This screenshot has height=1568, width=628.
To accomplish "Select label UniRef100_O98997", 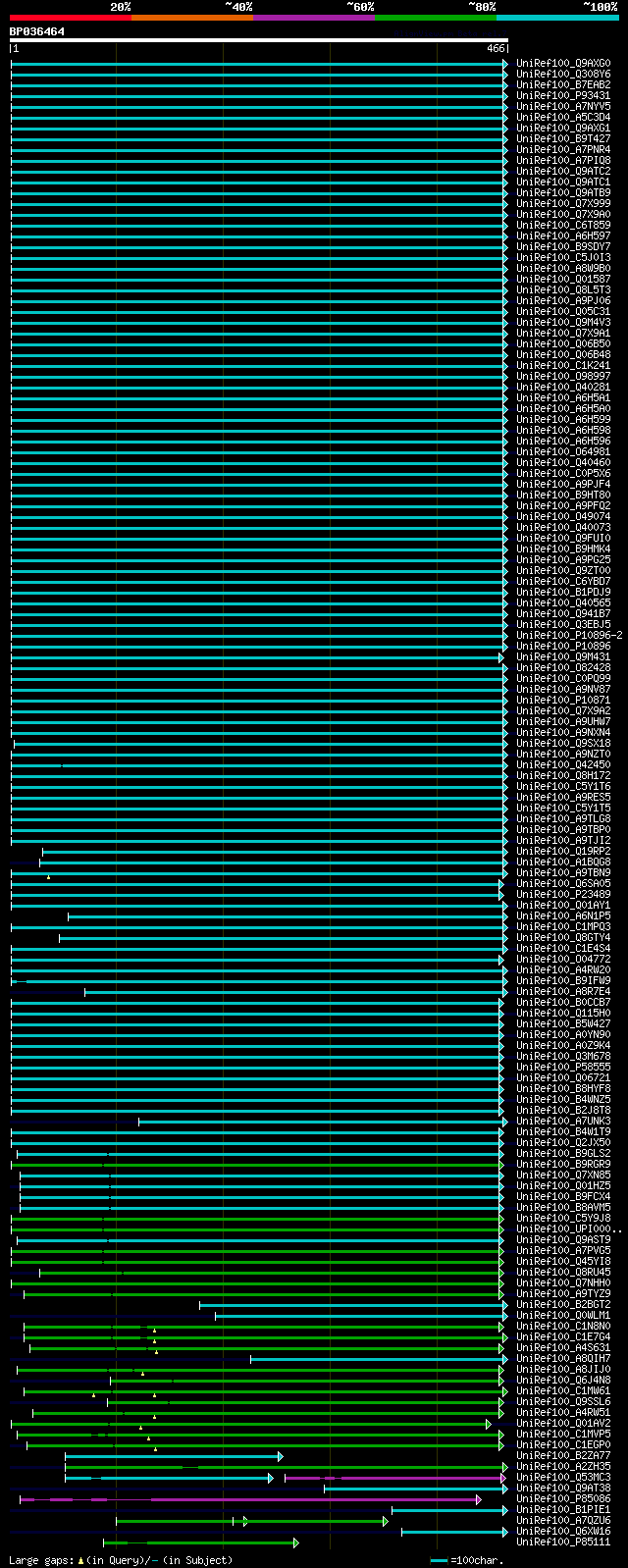I will point(563,377).
